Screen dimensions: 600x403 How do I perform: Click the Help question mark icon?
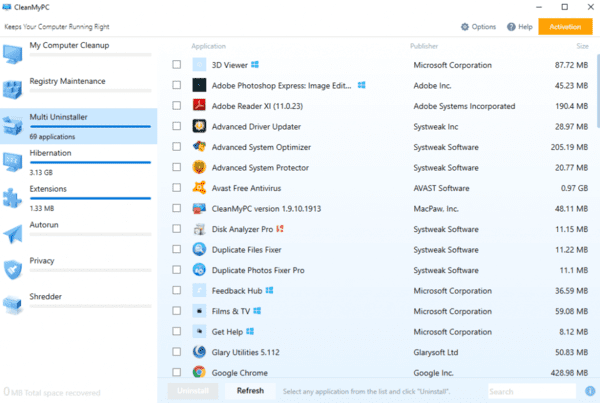pyautogui.click(x=511, y=27)
